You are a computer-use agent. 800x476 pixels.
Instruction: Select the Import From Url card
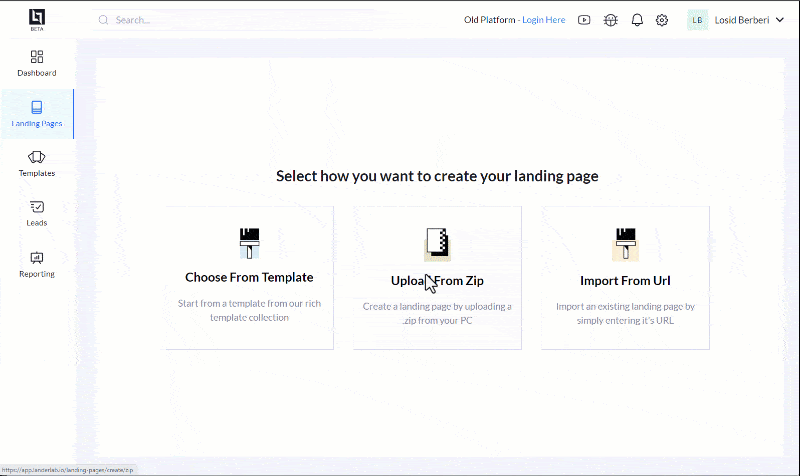pos(625,278)
